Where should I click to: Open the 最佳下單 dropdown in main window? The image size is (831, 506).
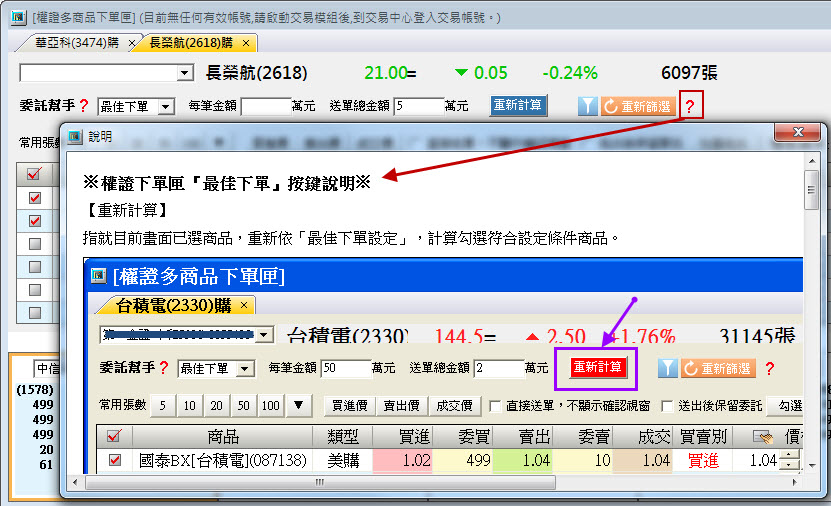click(x=166, y=107)
